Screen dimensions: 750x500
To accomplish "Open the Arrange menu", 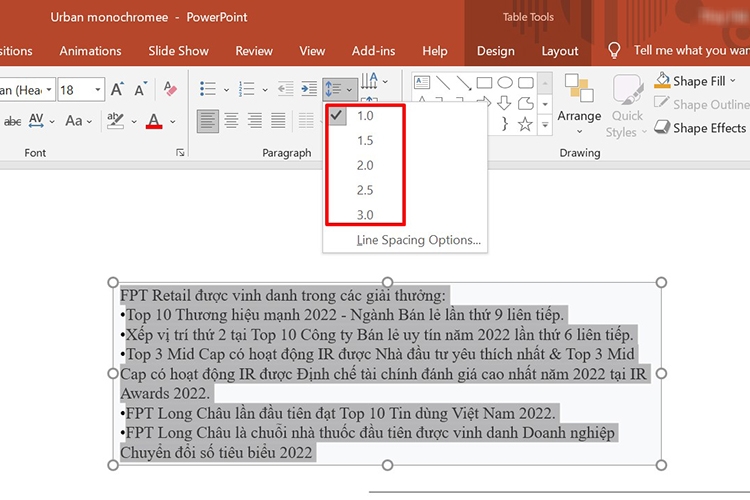I will tap(579, 104).
